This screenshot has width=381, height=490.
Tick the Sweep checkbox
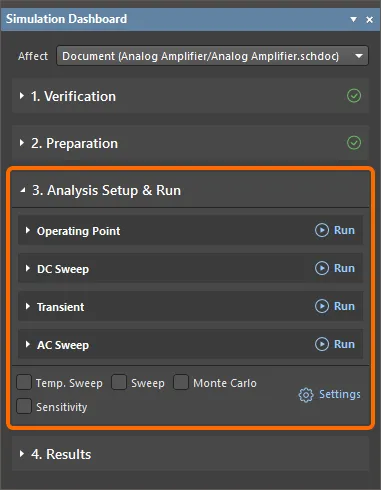(119, 382)
